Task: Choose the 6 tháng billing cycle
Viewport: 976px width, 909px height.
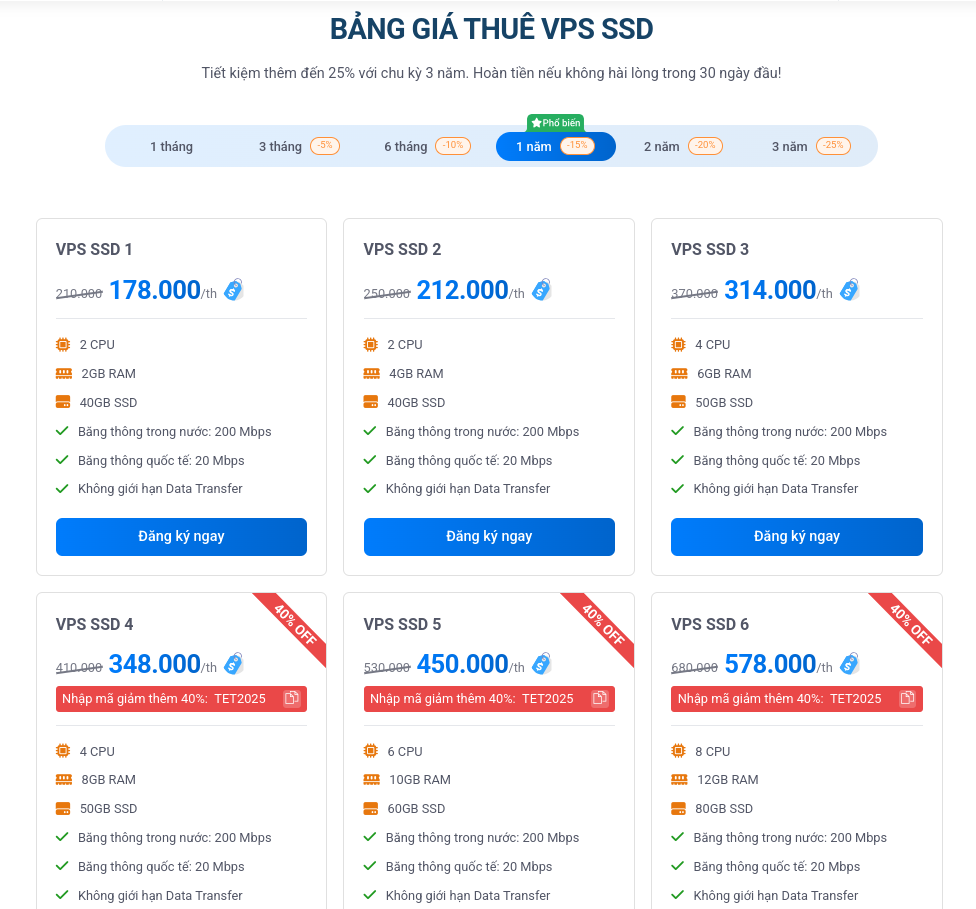Action: pos(406,147)
